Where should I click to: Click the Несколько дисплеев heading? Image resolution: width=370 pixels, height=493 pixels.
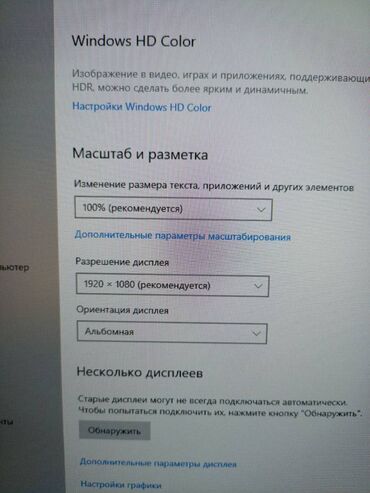point(140,372)
